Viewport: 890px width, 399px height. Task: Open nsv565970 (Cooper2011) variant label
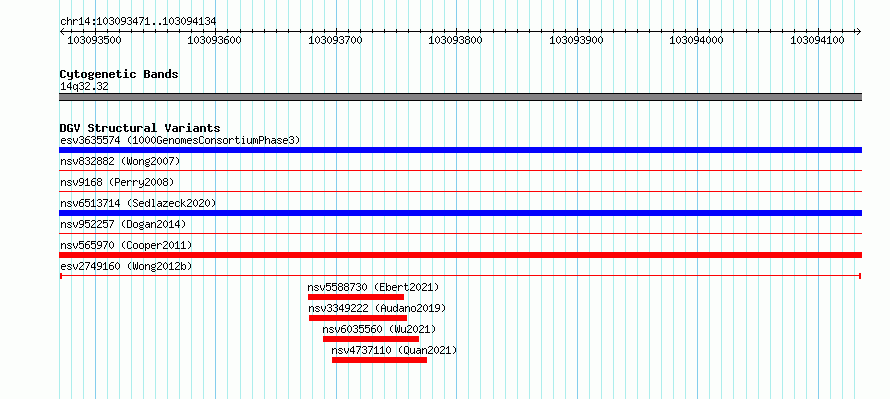coord(126,245)
